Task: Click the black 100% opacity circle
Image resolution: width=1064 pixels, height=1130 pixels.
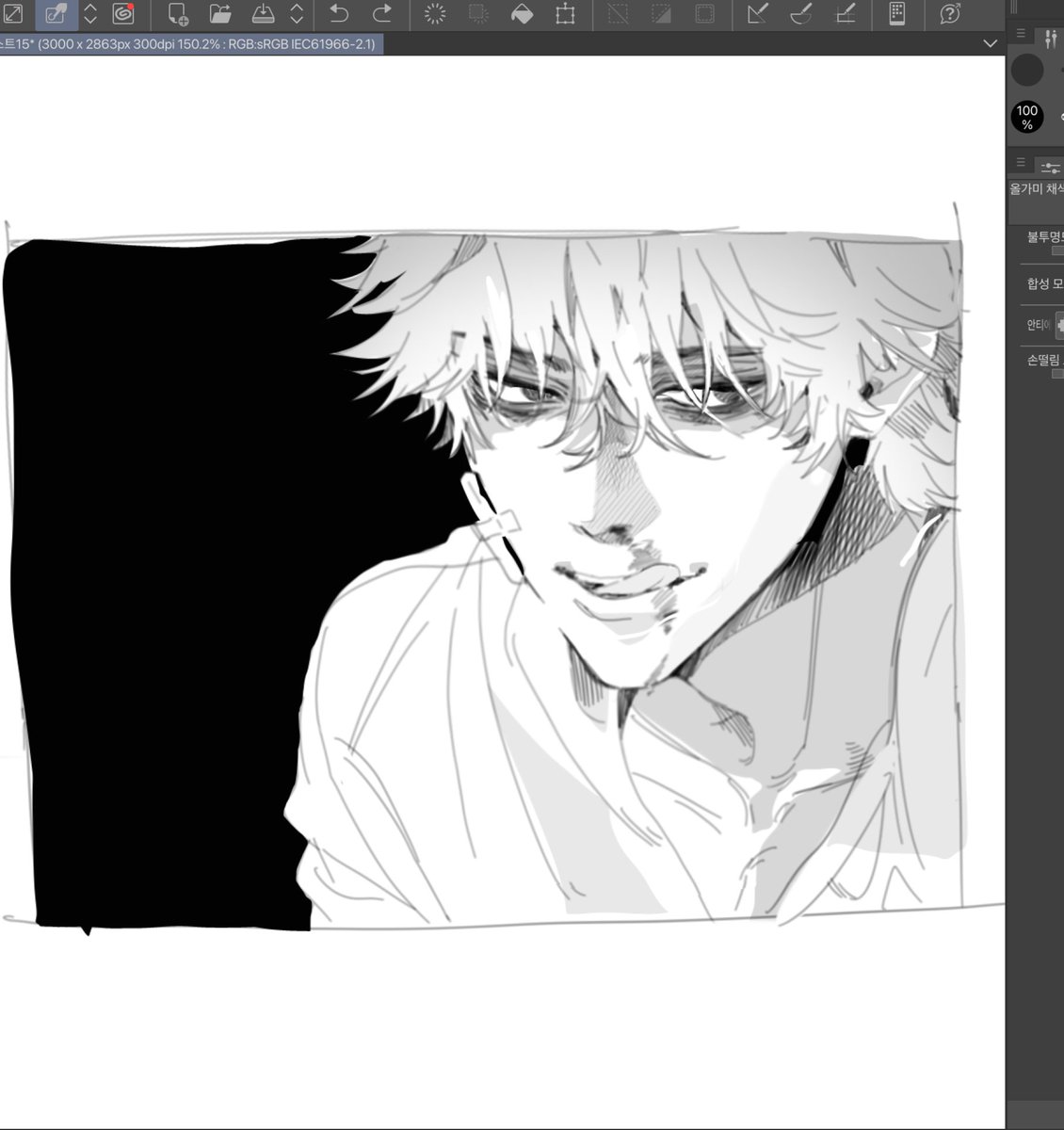Action: point(1027,118)
